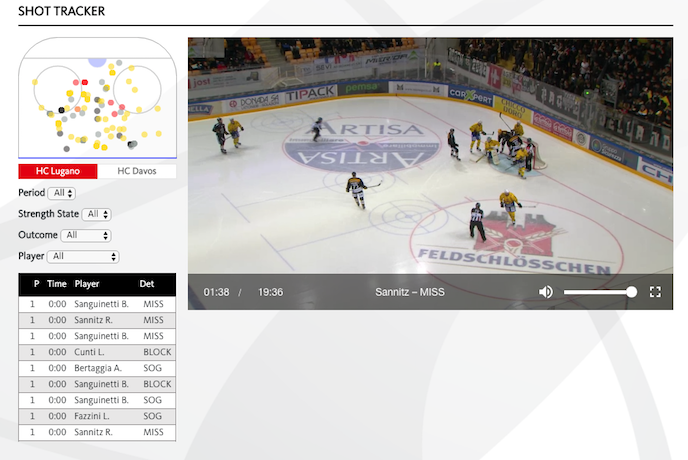This screenshot has height=460, width=688.
Task: Select the Cunti L. BLOCK shot row
Action: 97,353
